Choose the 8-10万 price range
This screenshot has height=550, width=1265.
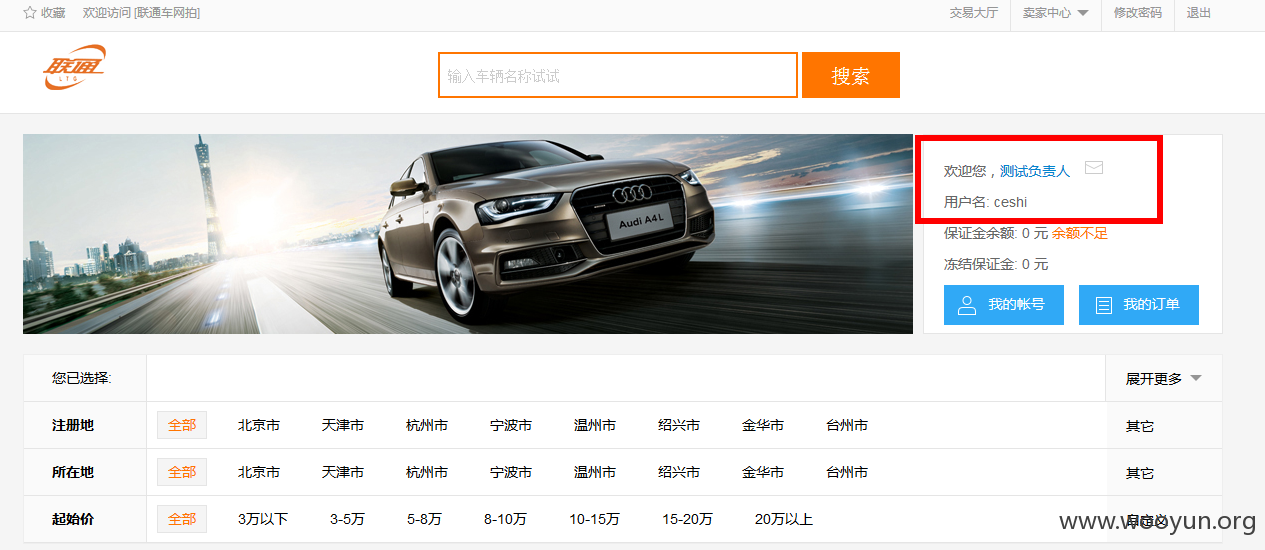(x=505, y=519)
